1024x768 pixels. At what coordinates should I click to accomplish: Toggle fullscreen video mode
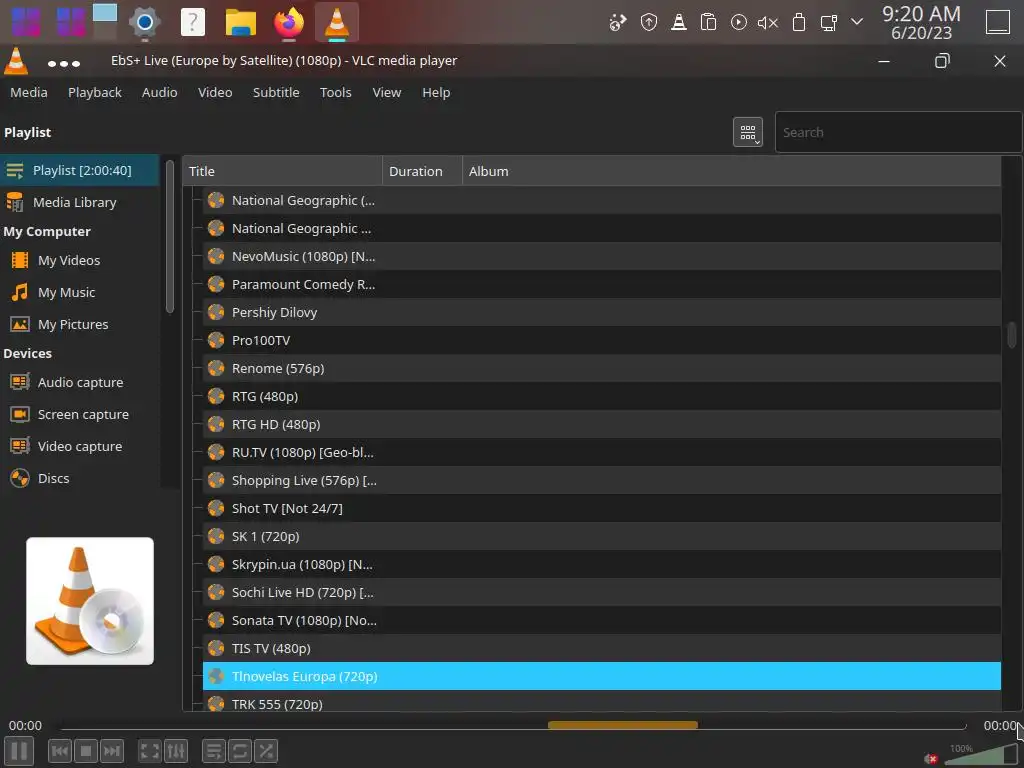(150, 751)
